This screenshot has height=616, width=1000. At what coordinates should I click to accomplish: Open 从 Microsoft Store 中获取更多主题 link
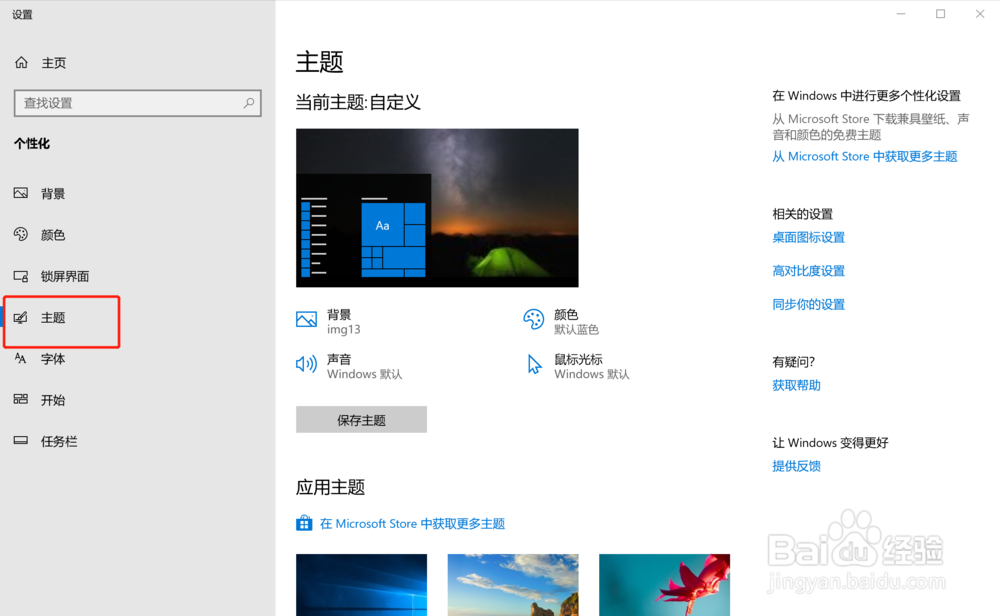[x=864, y=156]
